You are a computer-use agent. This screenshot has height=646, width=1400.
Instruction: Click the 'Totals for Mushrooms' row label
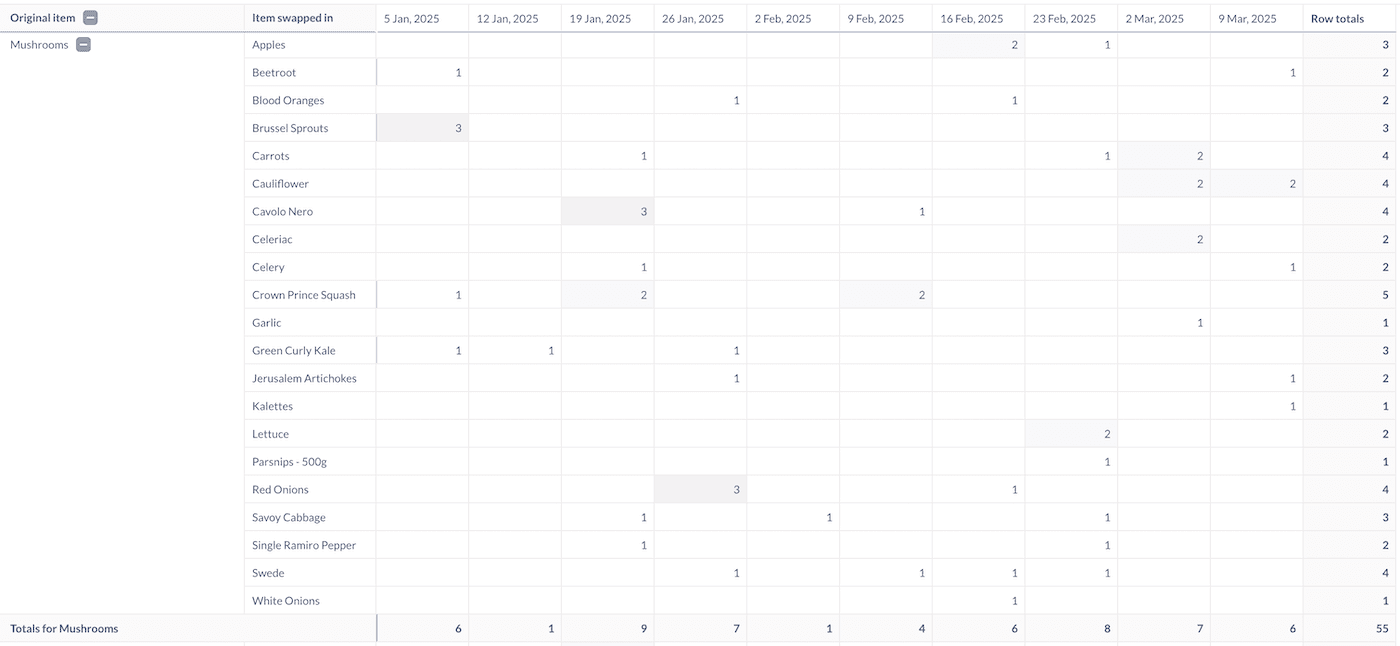[x=64, y=629]
